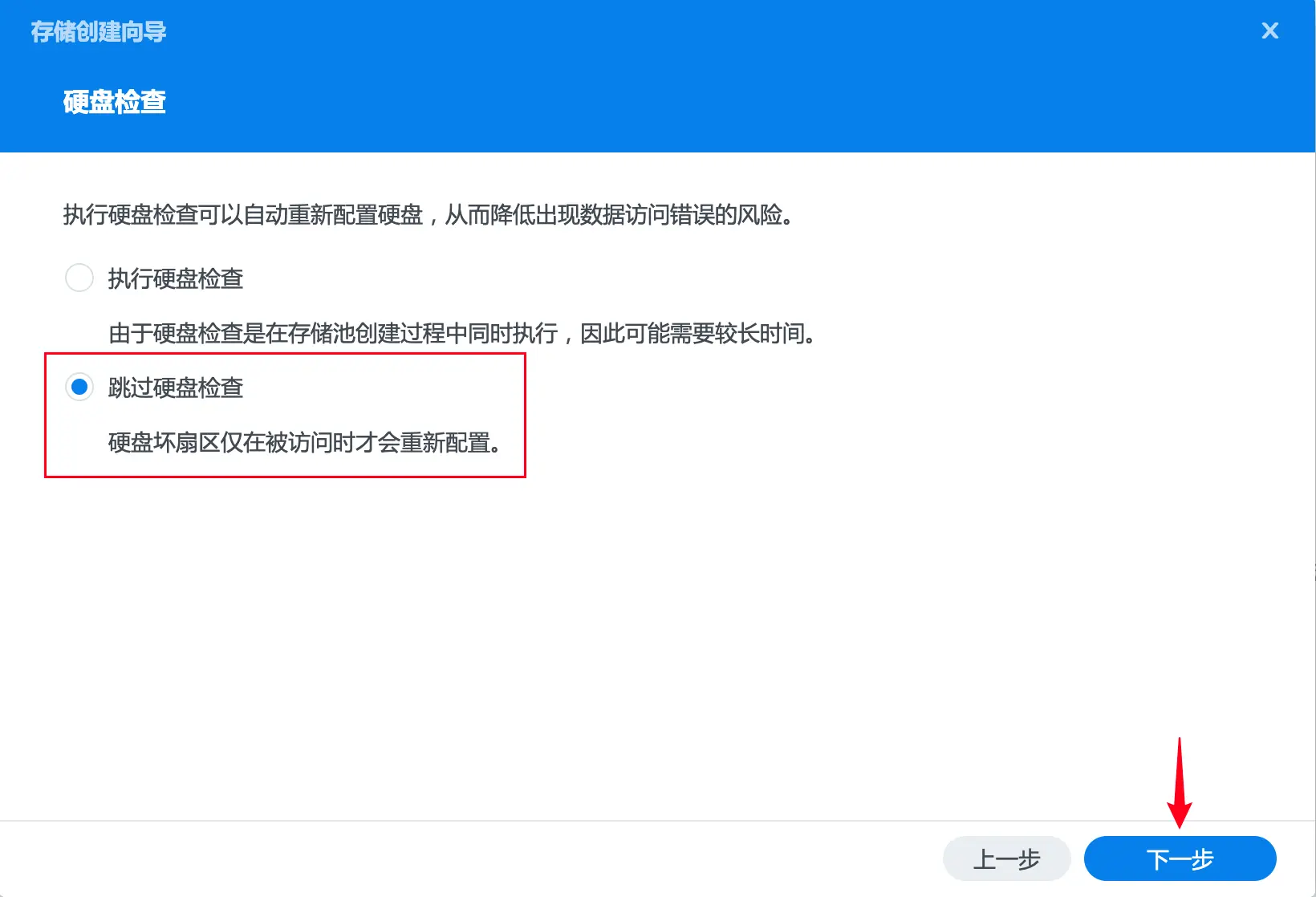Click empty white space below the options

click(657, 642)
